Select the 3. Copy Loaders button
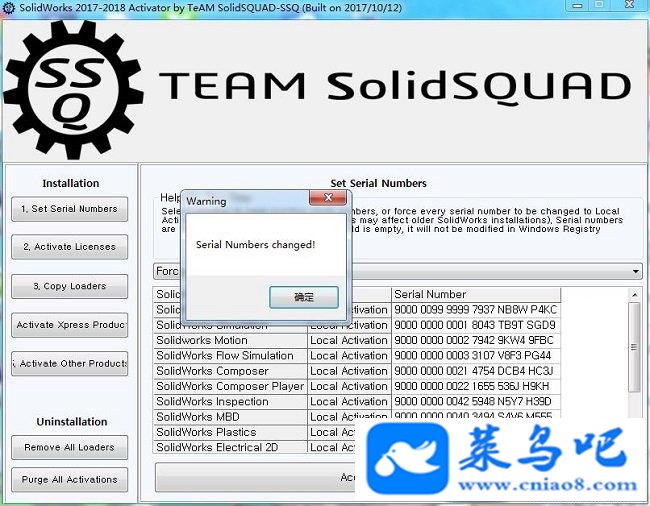 pos(69,286)
